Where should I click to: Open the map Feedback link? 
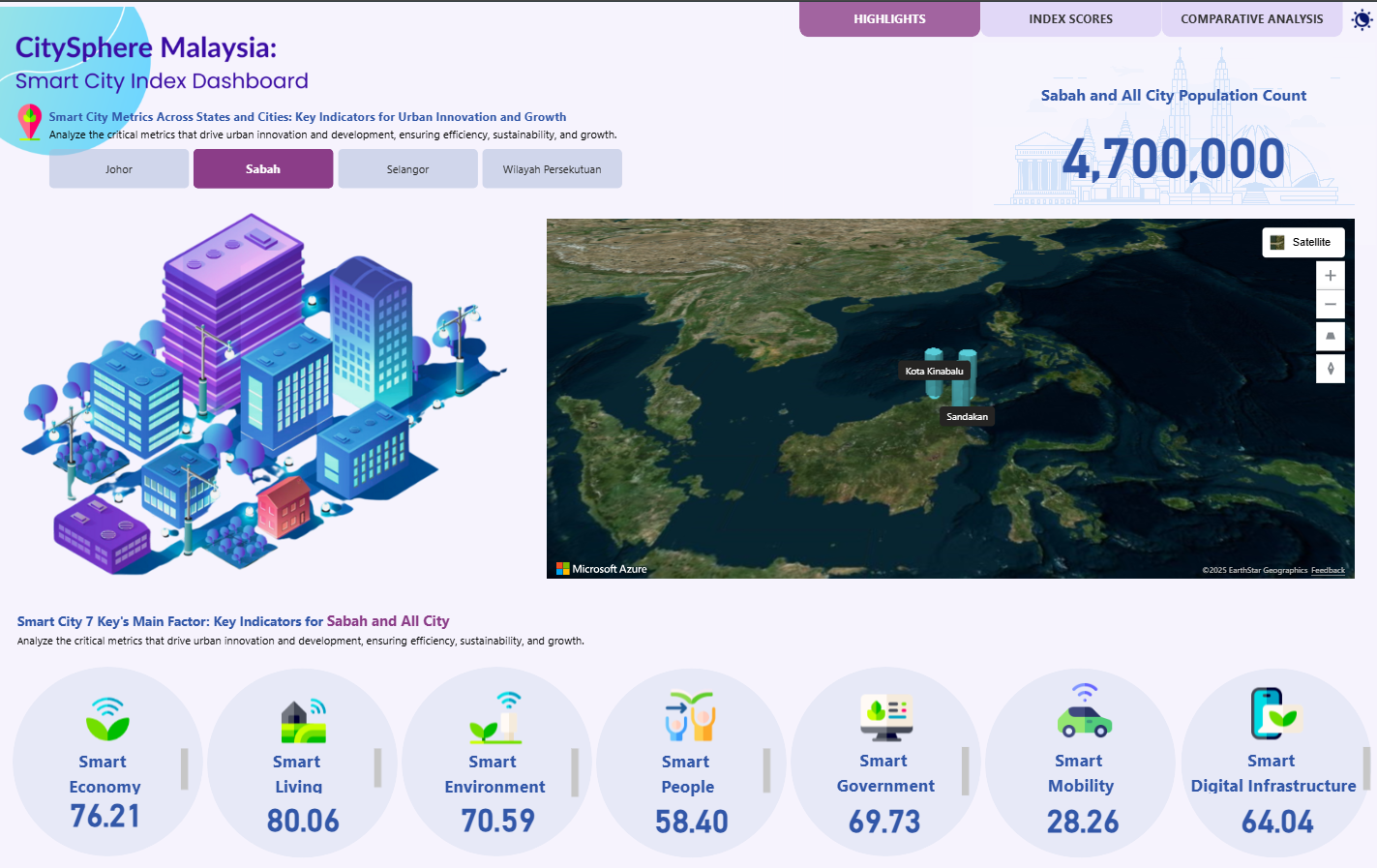tap(1328, 570)
